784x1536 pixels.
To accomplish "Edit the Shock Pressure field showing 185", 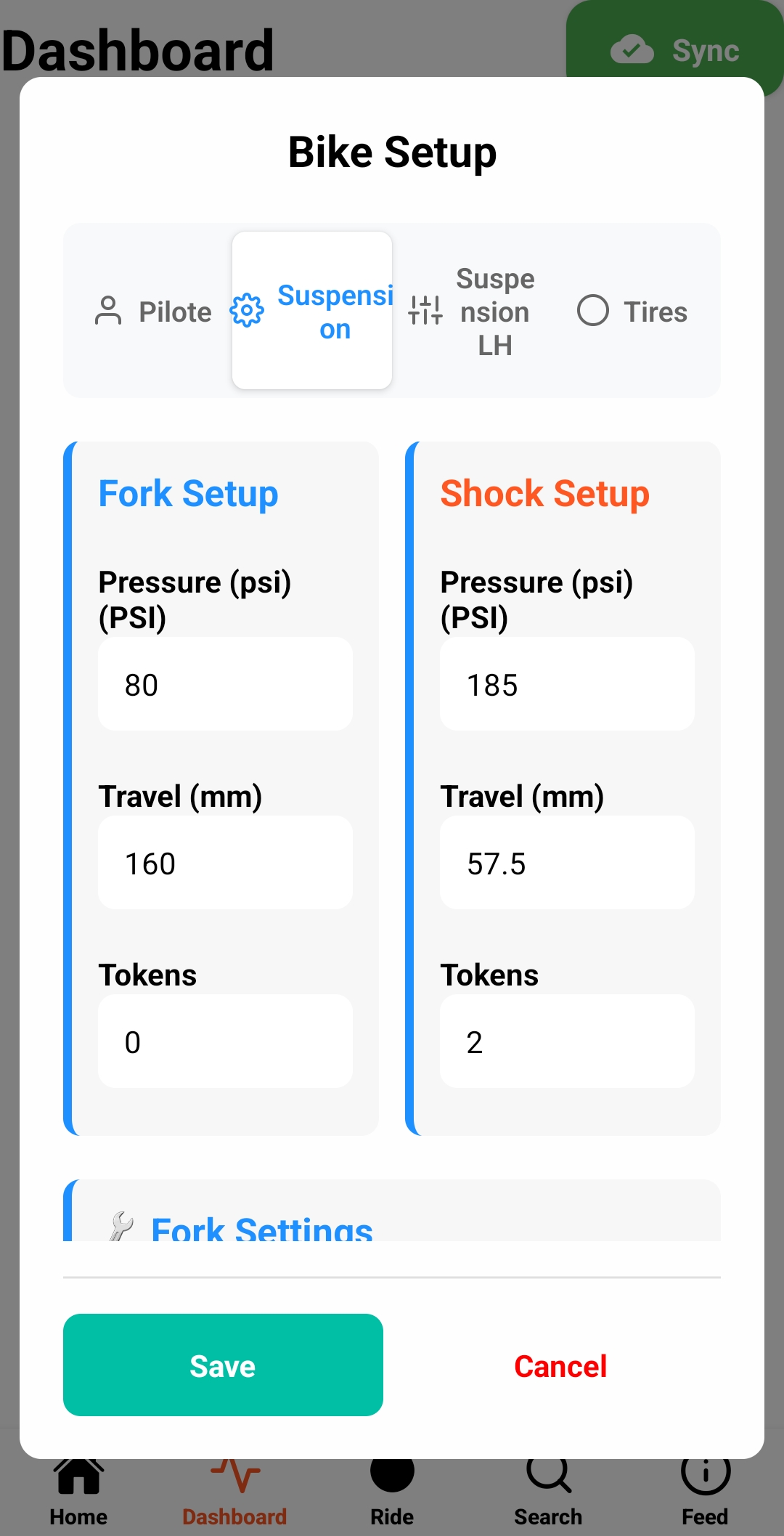I will [567, 684].
